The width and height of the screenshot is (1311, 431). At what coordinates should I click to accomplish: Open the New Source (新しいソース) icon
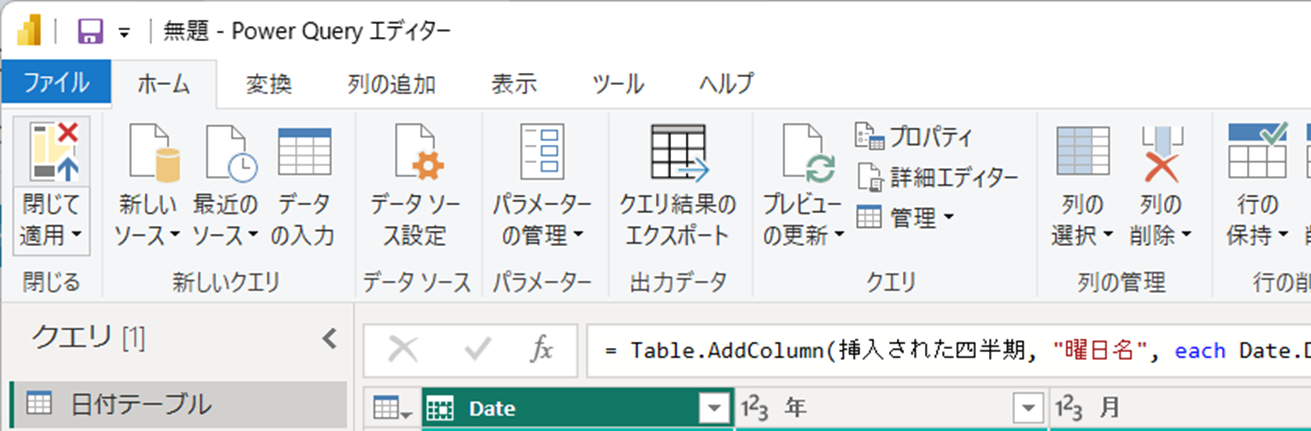pos(148,153)
